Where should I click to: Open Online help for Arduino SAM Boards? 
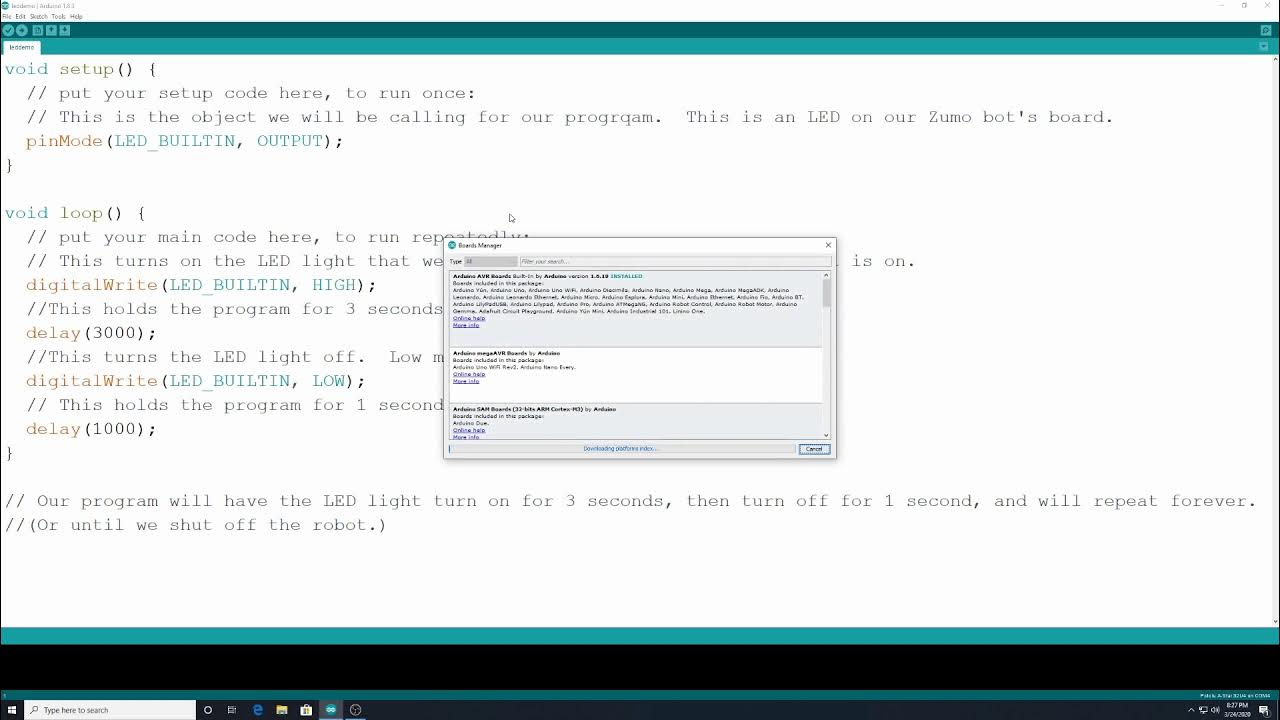tap(469, 430)
